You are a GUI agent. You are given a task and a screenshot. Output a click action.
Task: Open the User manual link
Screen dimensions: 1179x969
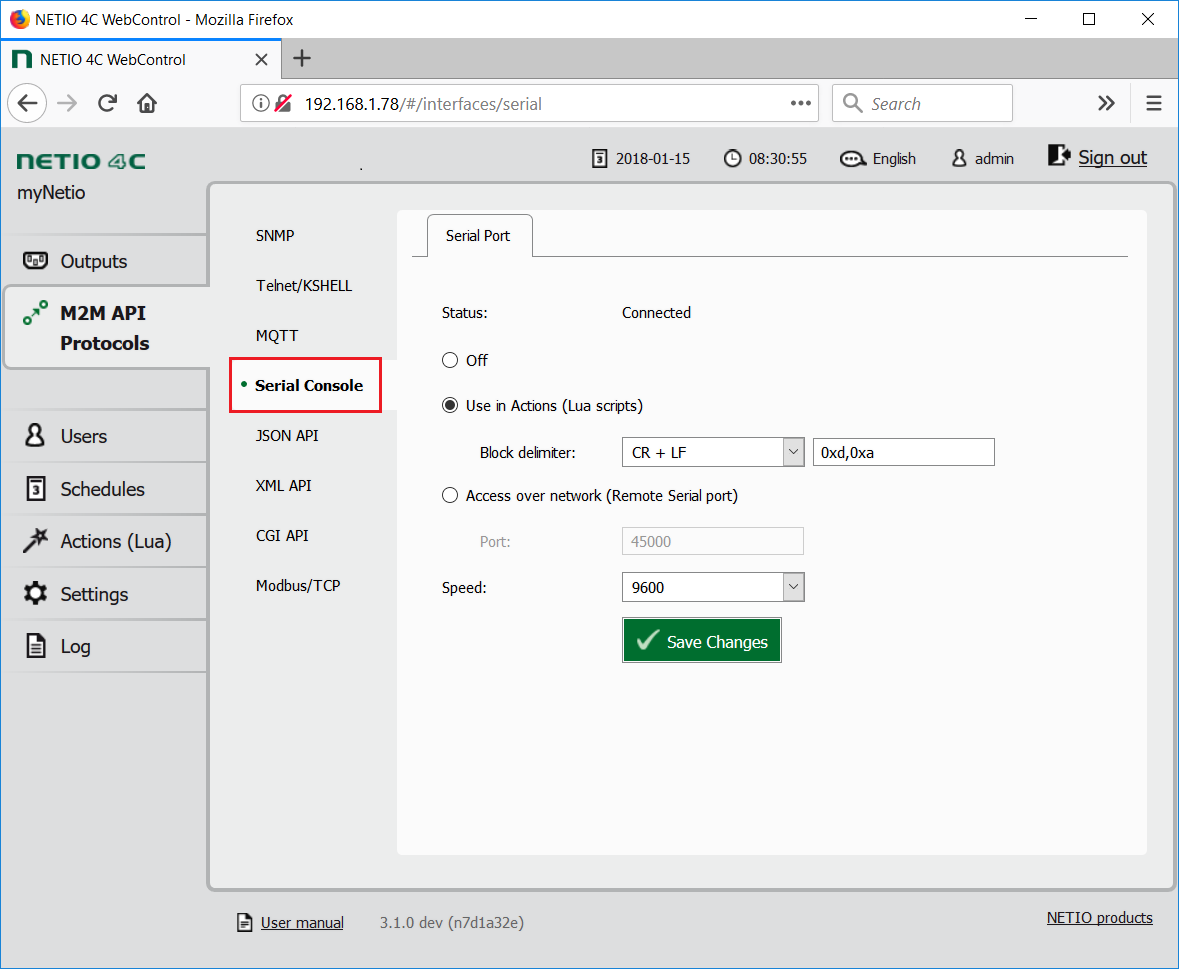coord(302,922)
